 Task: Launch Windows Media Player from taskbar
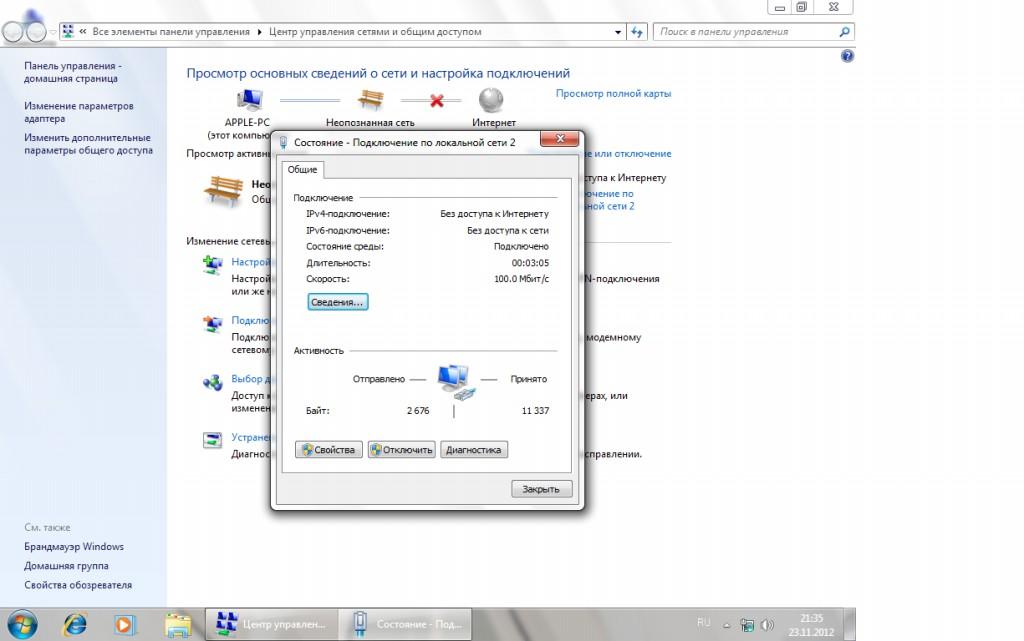124,625
